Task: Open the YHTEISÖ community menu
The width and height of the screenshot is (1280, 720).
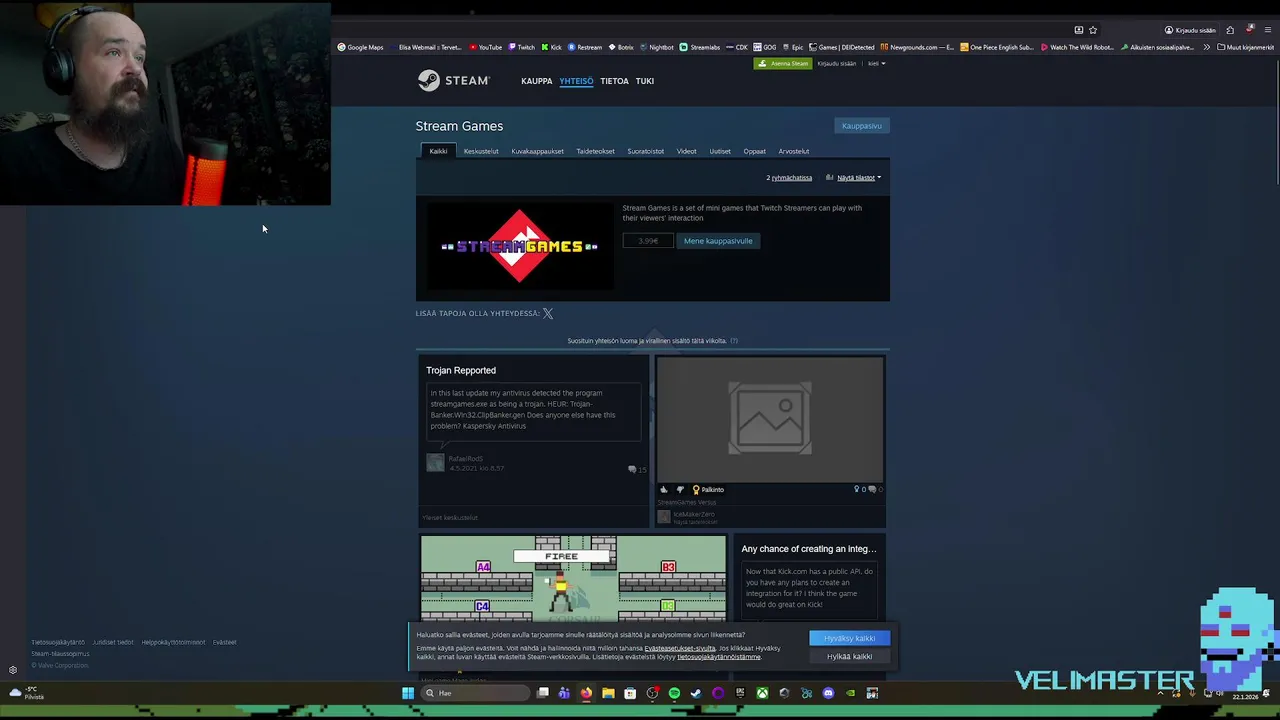Action: click(576, 81)
